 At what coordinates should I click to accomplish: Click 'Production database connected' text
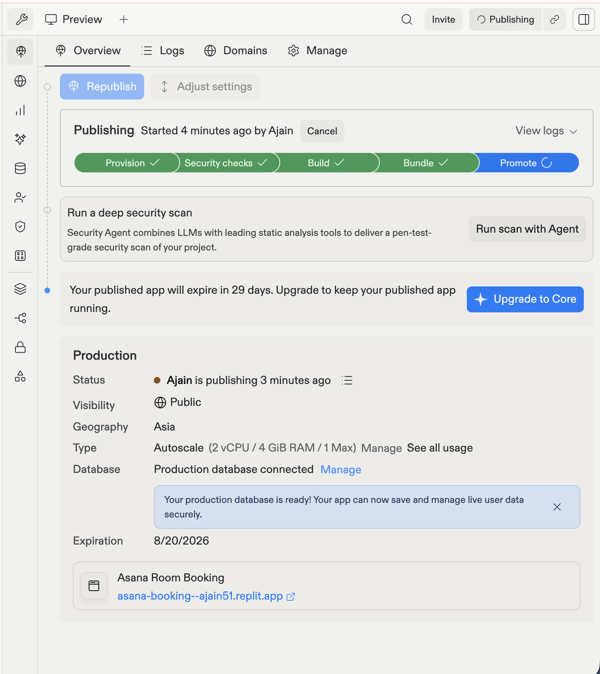233,469
